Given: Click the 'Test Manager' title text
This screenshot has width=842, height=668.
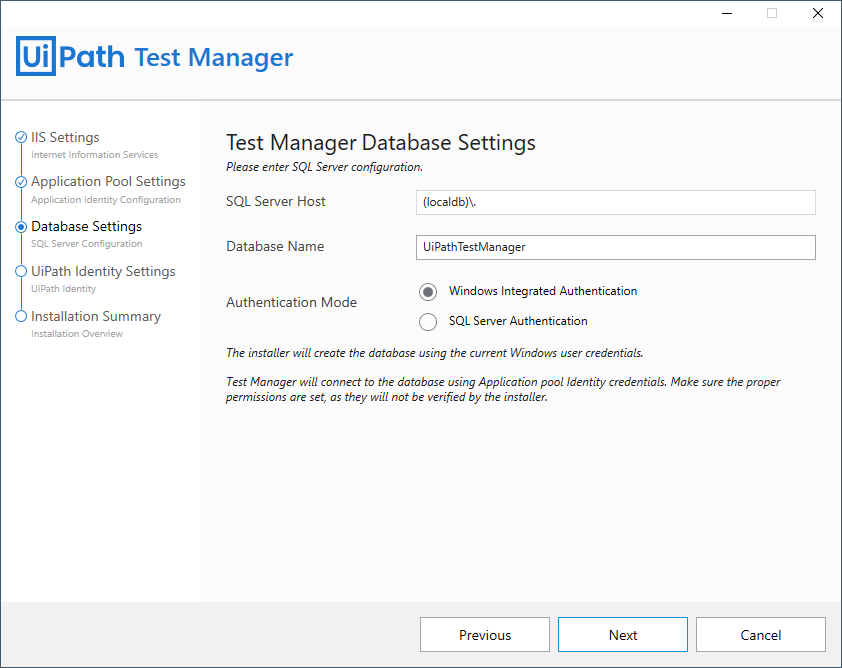Looking at the screenshot, I should [214, 57].
